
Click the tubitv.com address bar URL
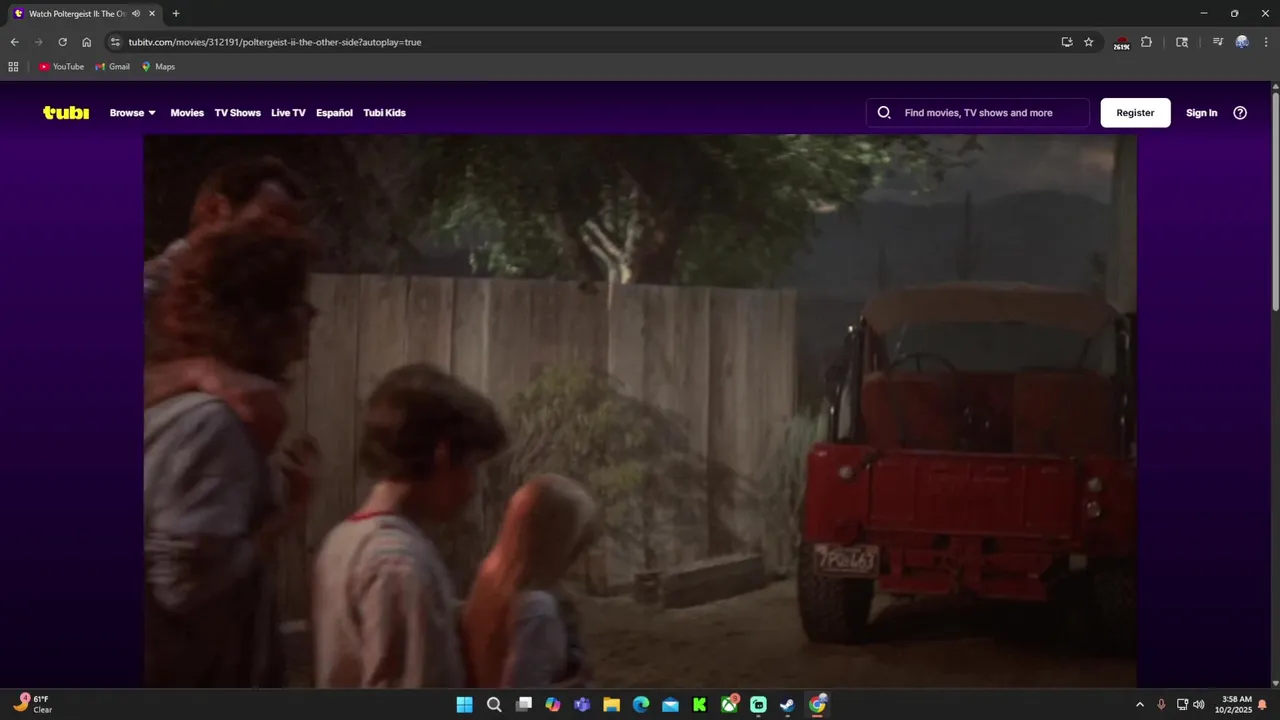pos(275,42)
